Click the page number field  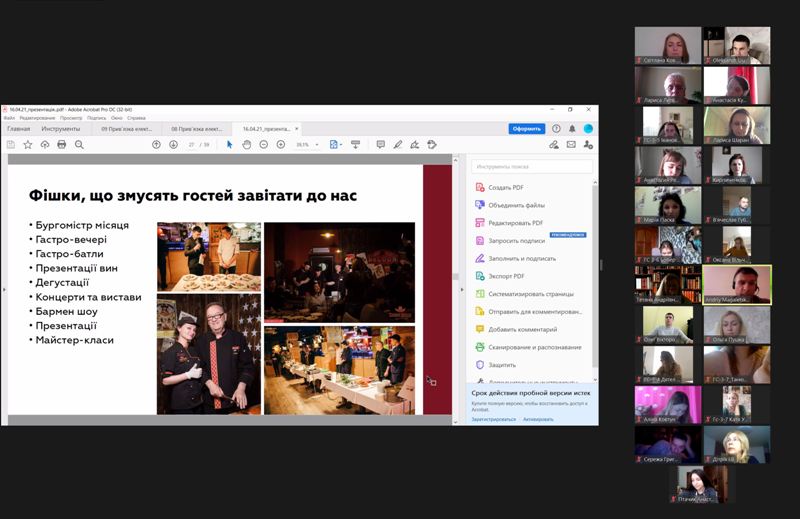click(192, 145)
